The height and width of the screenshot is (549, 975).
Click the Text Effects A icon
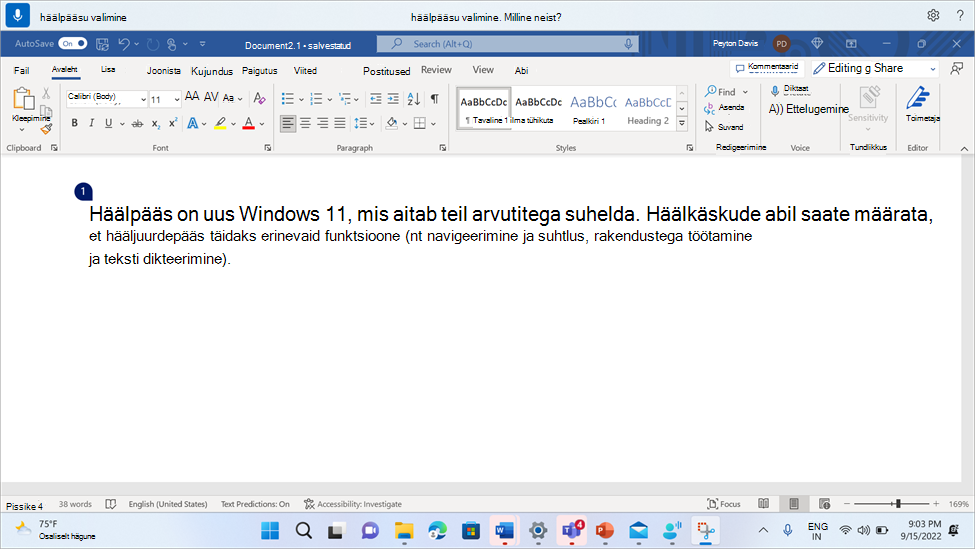[193, 123]
